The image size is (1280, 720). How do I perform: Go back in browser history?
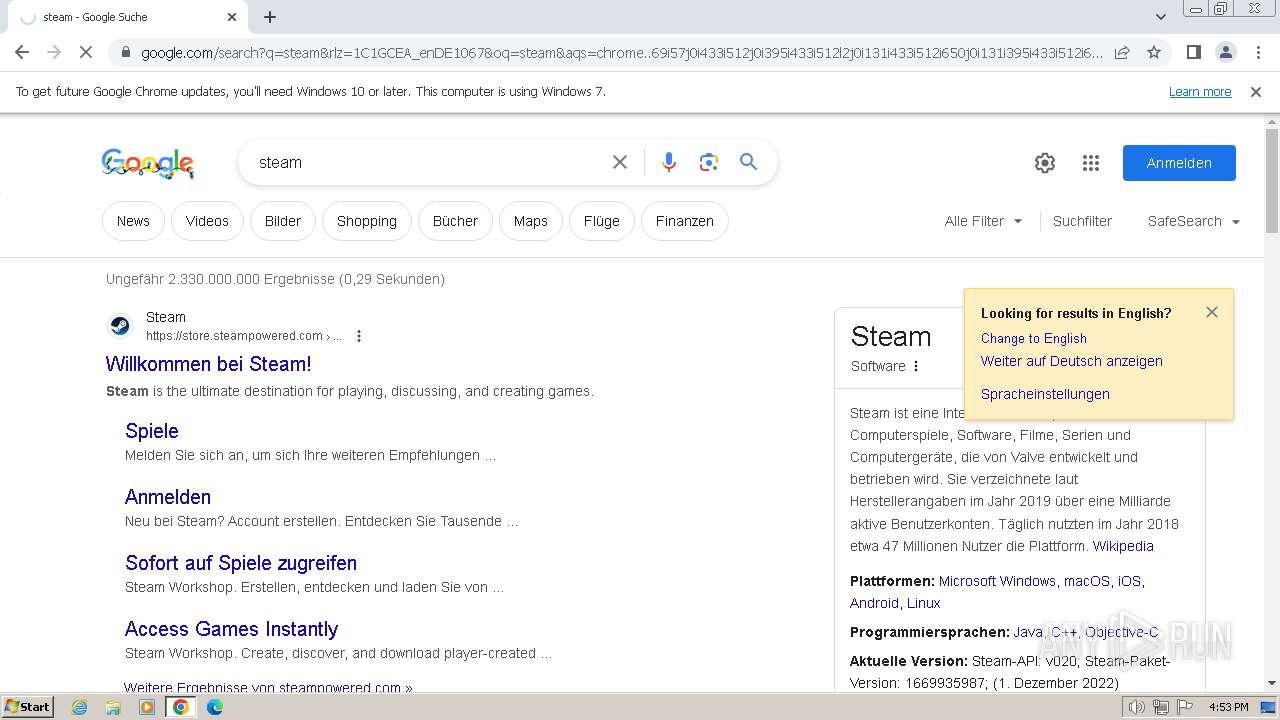point(22,52)
